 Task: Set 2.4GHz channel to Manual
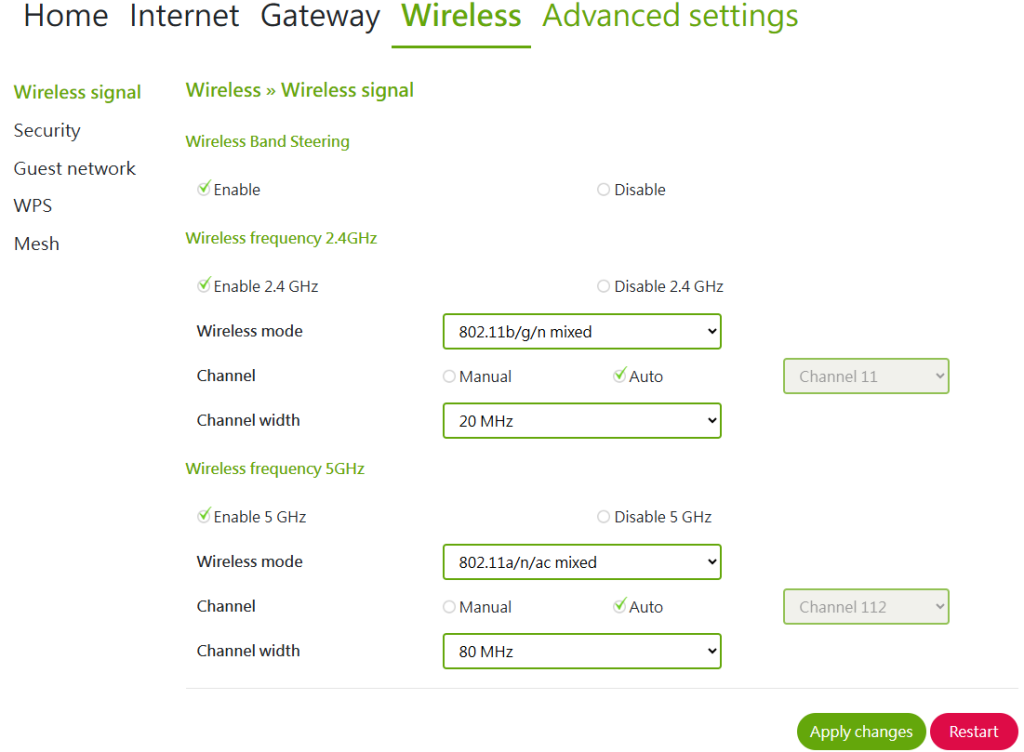tap(448, 377)
